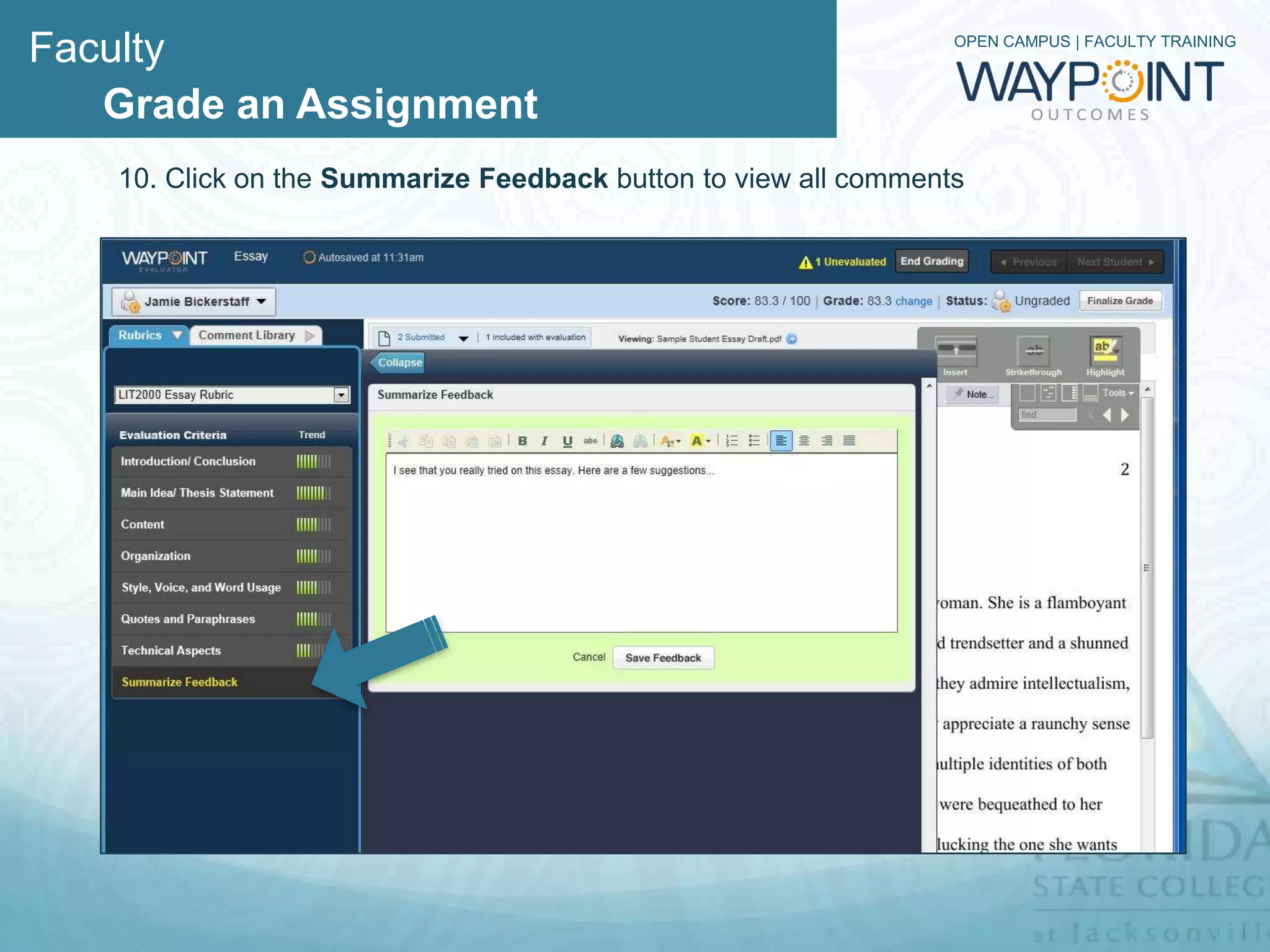This screenshot has height=952, width=1270.
Task: Apply Italic formatting in feedback editor
Action: point(544,441)
